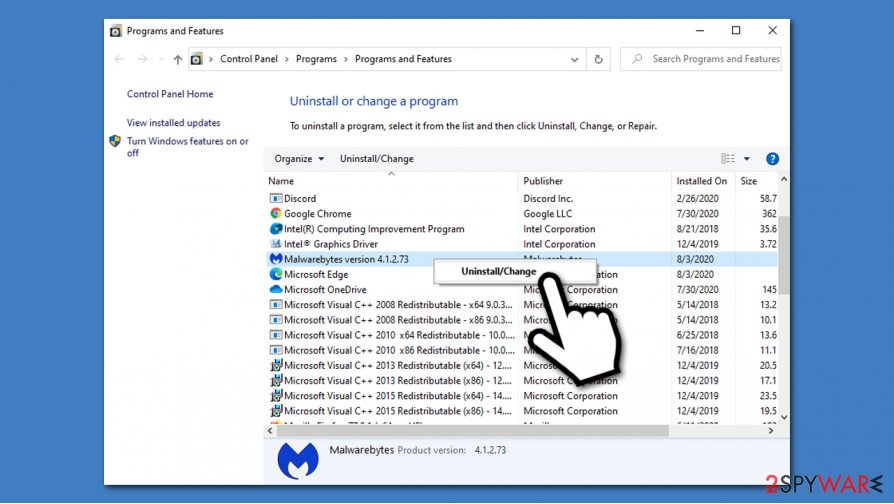Image resolution: width=894 pixels, height=504 pixels.
Task: Click icon of Visual C++ 2013 (x86) entry
Action: point(276,380)
